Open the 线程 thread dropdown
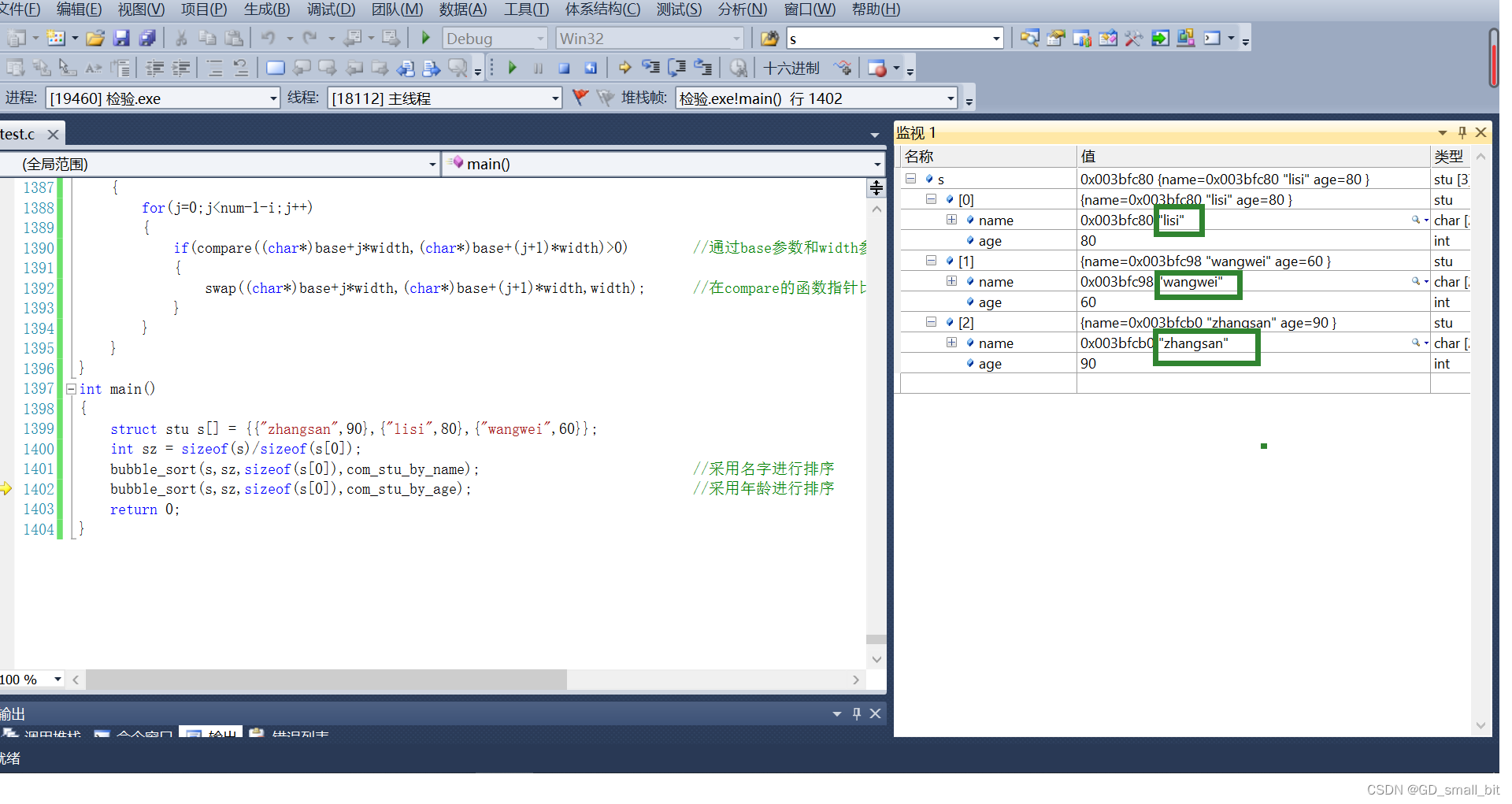 pos(555,98)
